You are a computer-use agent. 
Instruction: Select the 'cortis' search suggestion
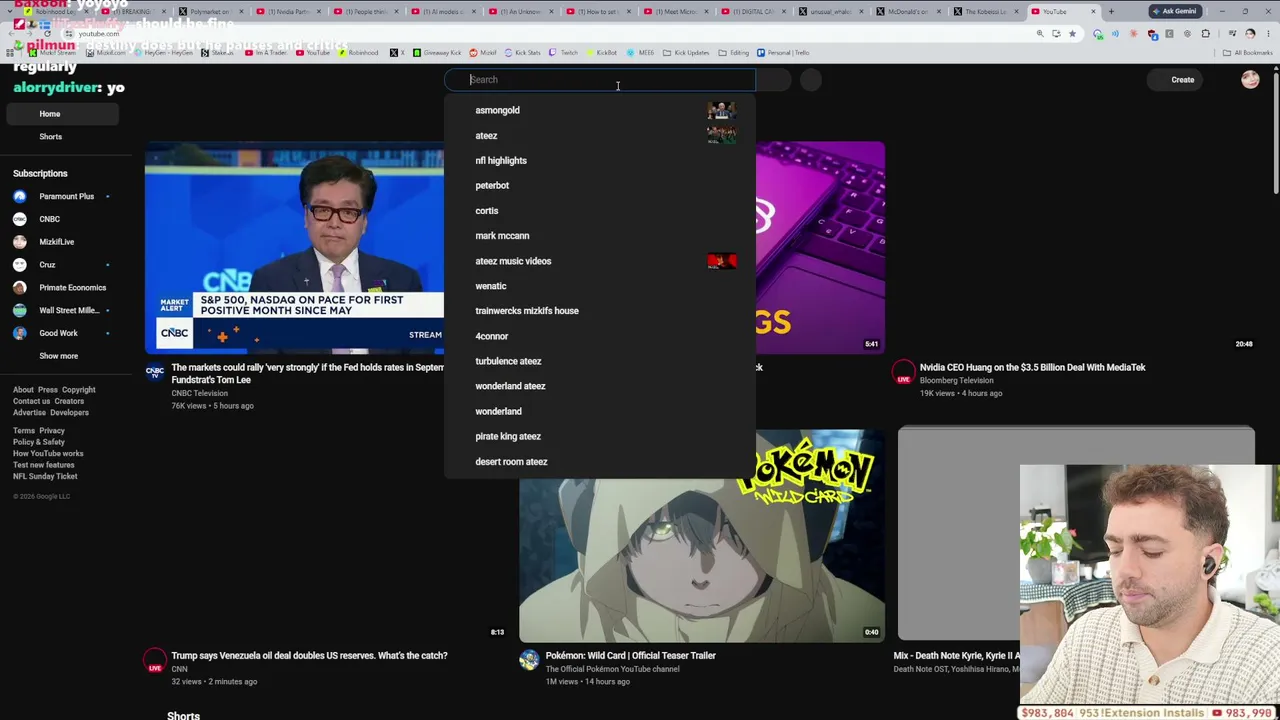tap(600, 211)
